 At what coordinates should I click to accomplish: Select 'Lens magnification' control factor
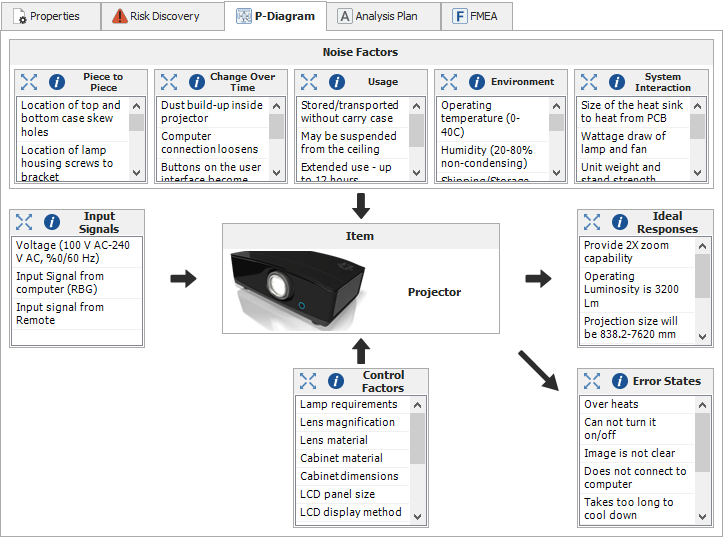pyautogui.click(x=348, y=422)
